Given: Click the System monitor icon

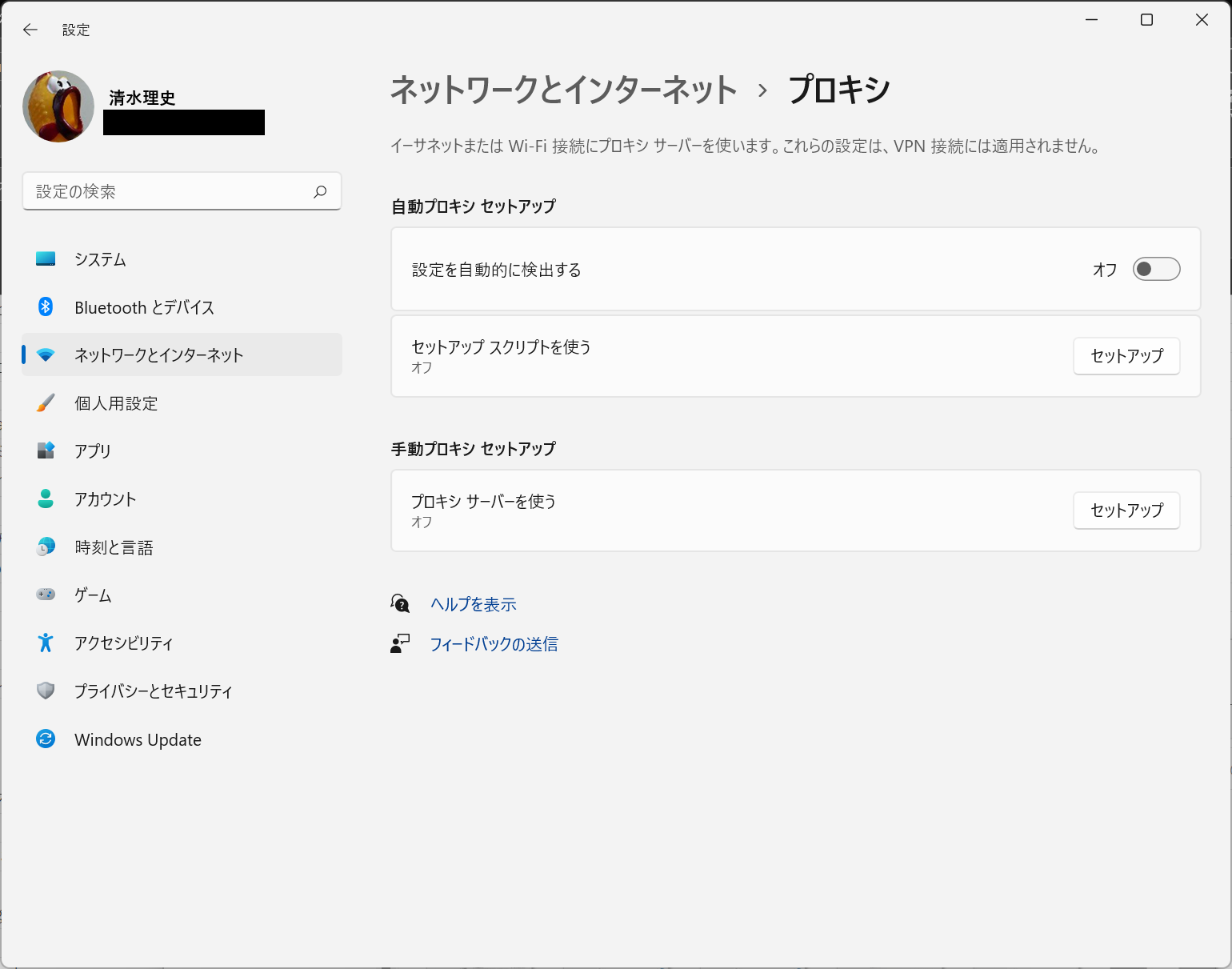Looking at the screenshot, I should (x=46, y=259).
